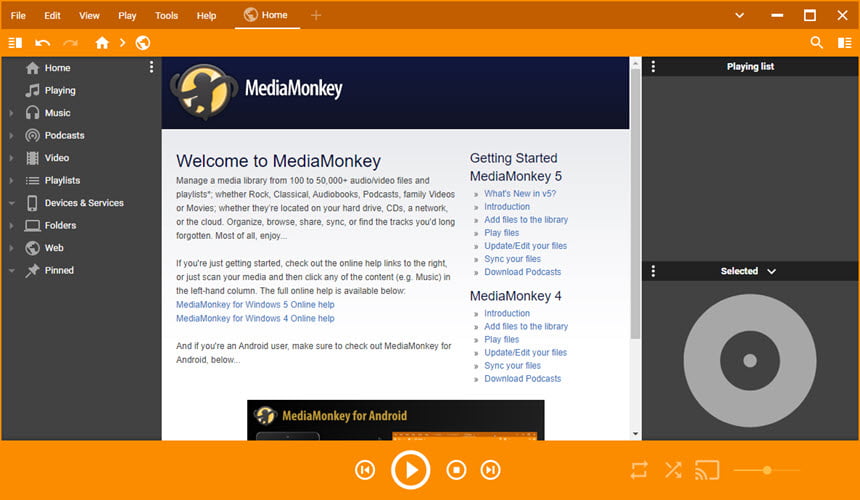
Task: Collapse the Pinned tree node
Action: click(11, 270)
